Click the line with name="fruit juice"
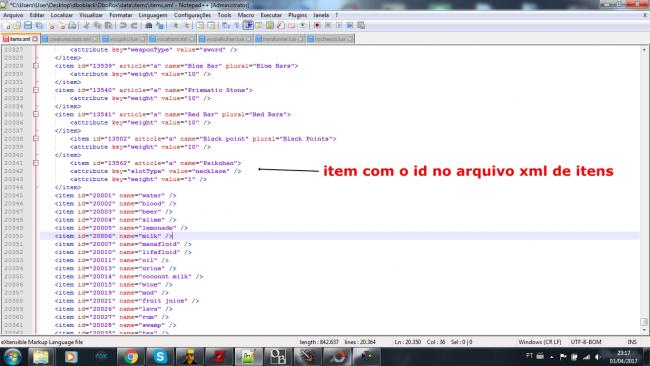Screen dimensions: 650x366 126,301
